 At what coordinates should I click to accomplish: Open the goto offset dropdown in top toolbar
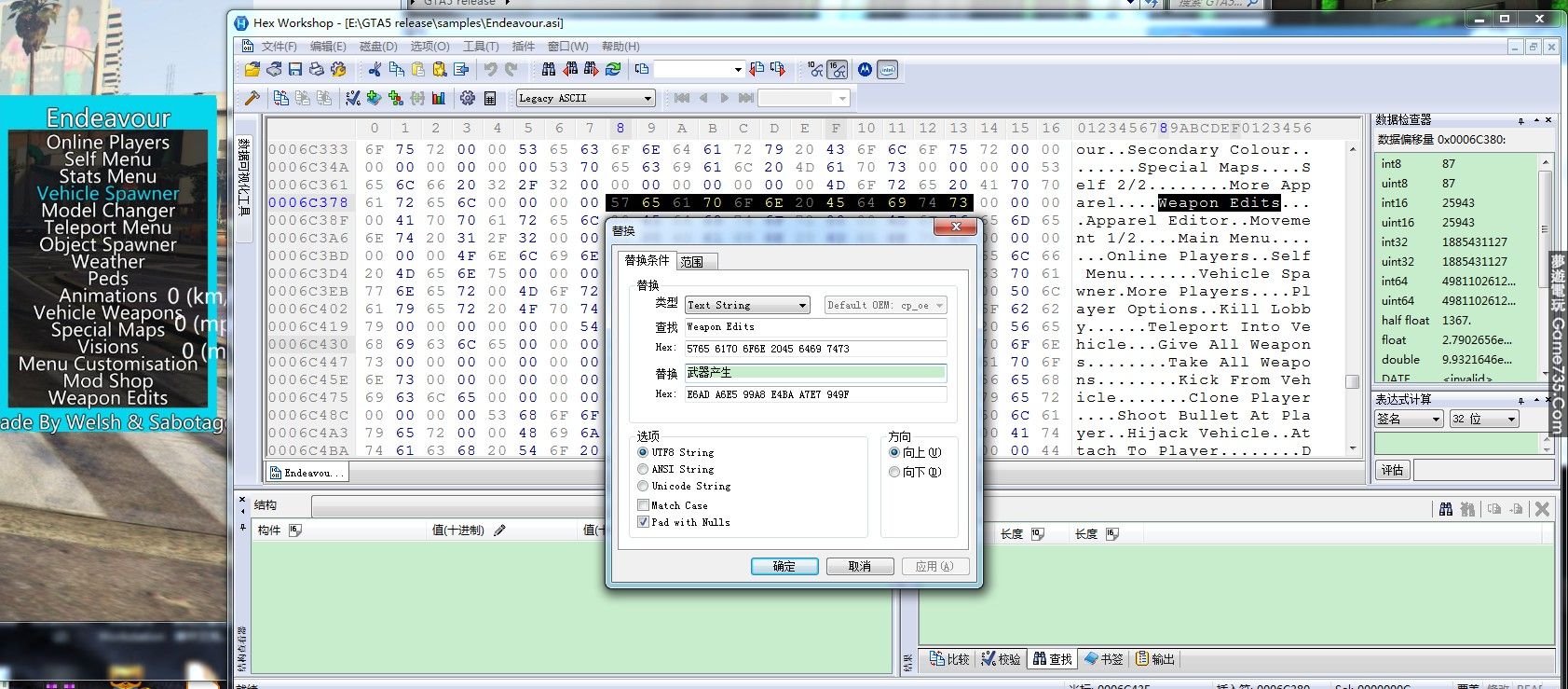click(x=738, y=69)
